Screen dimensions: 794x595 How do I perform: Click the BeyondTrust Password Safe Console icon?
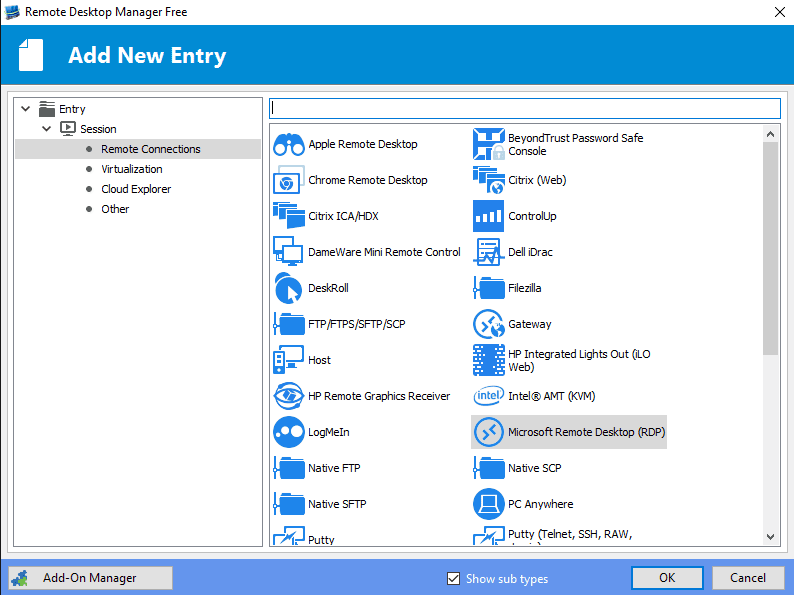tap(489, 144)
